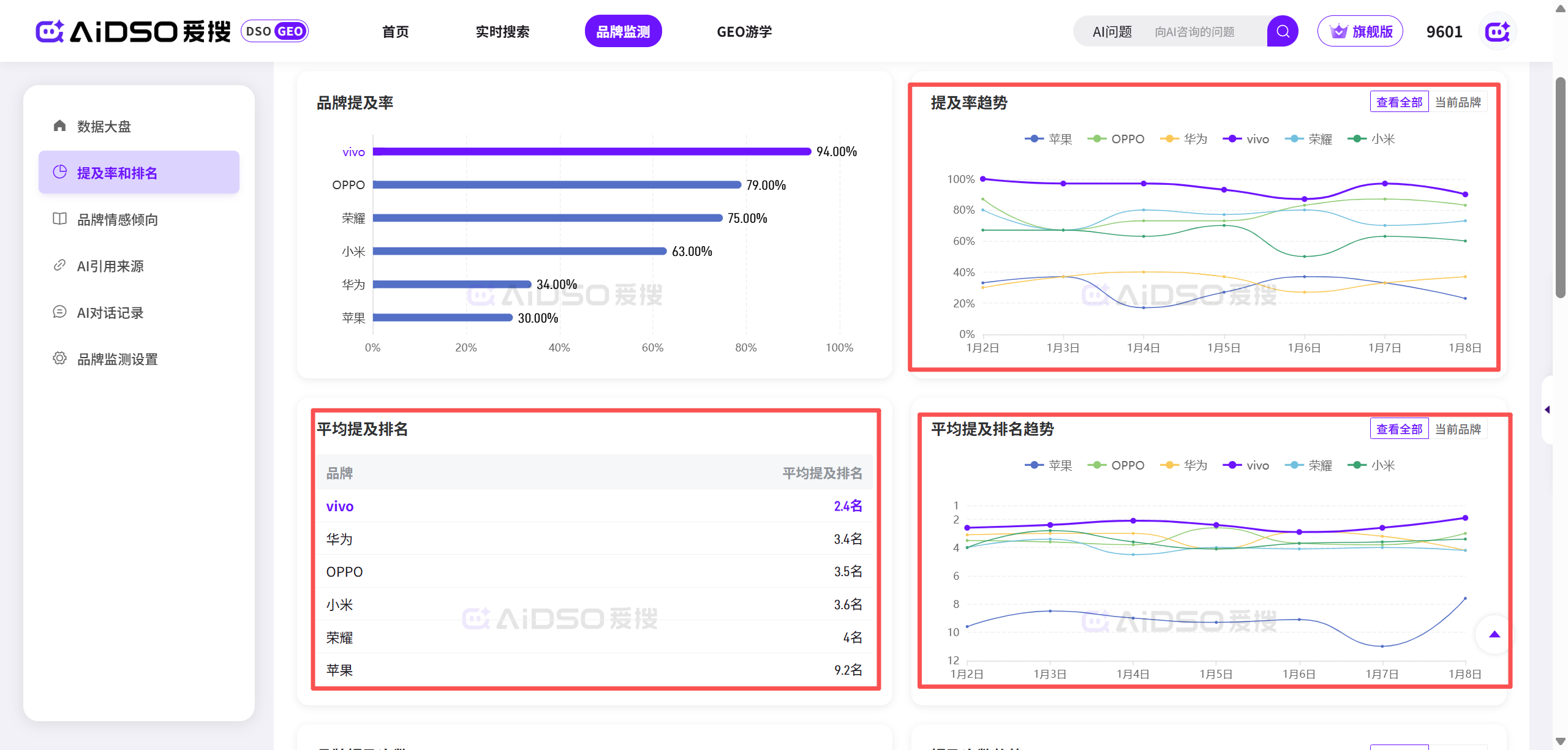
Task: Click the AI对话记录 chat bubble icon
Action: (59, 312)
